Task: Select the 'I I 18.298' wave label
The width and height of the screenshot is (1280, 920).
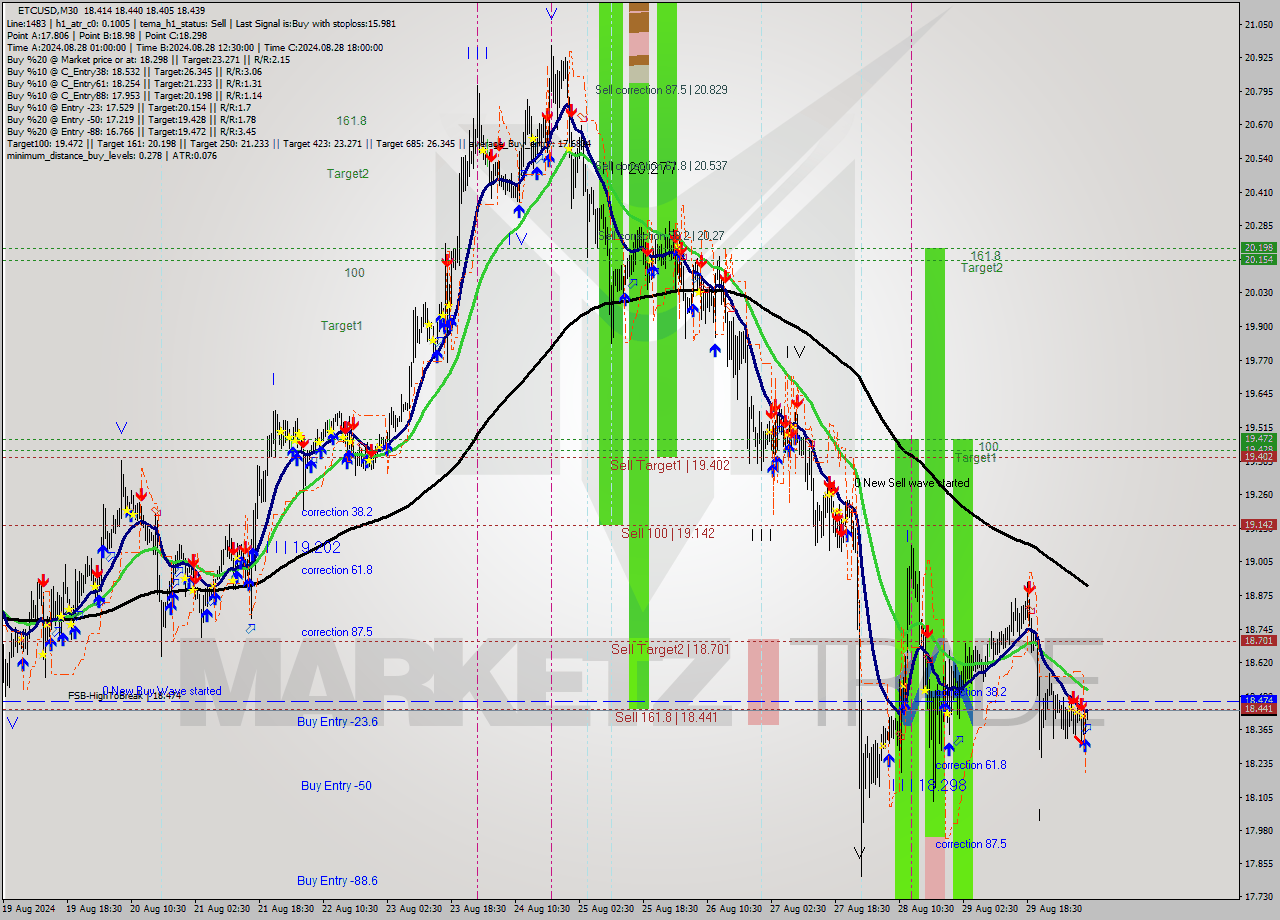Action: [928, 786]
